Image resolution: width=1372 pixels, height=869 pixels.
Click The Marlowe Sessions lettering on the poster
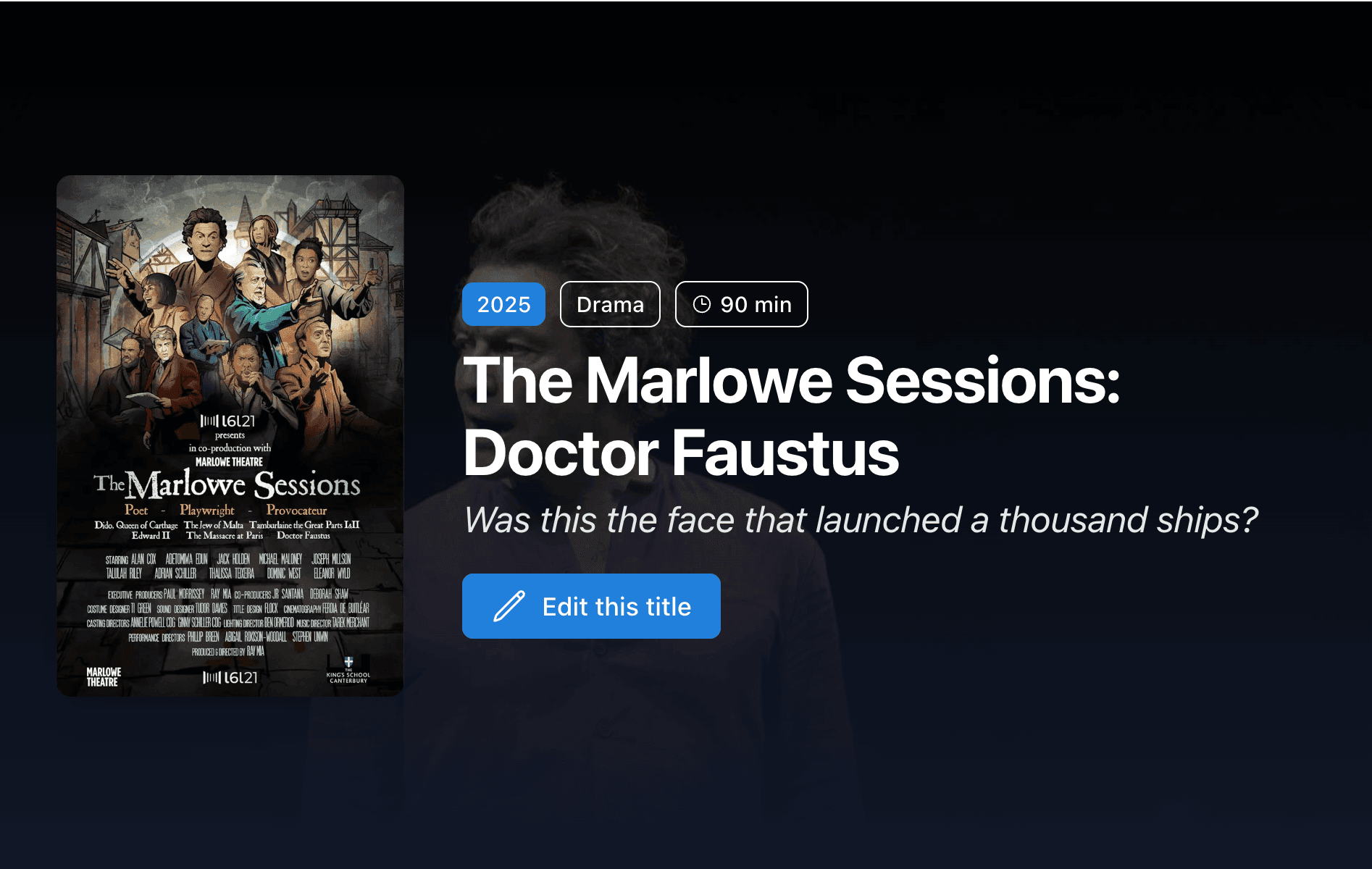pyautogui.click(x=227, y=484)
